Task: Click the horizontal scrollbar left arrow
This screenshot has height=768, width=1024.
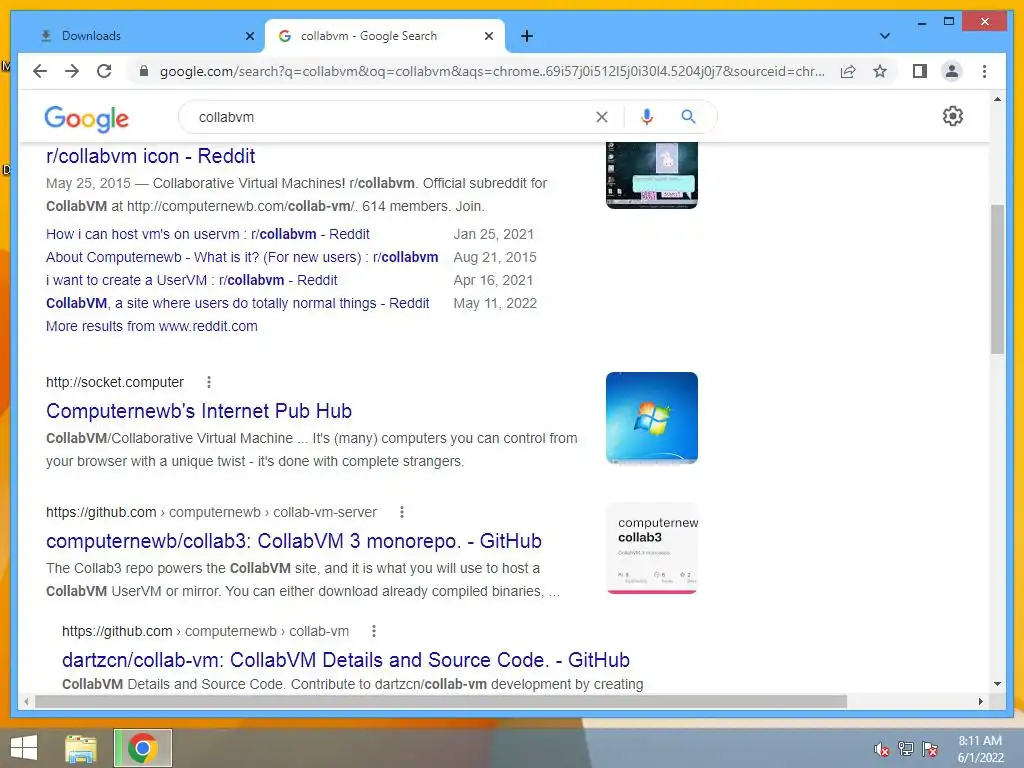Action: click(26, 701)
